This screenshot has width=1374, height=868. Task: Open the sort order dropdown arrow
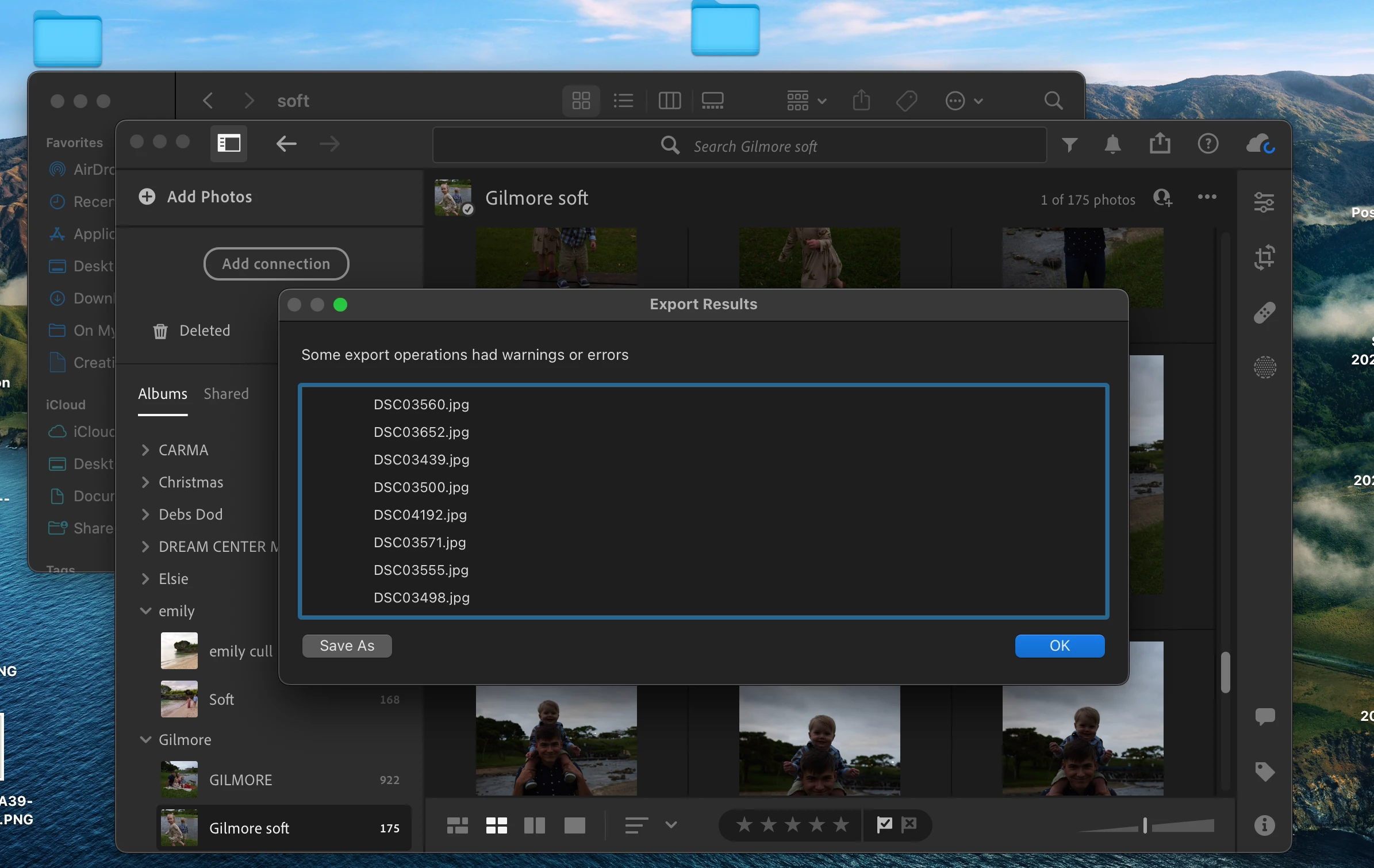click(x=670, y=825)
